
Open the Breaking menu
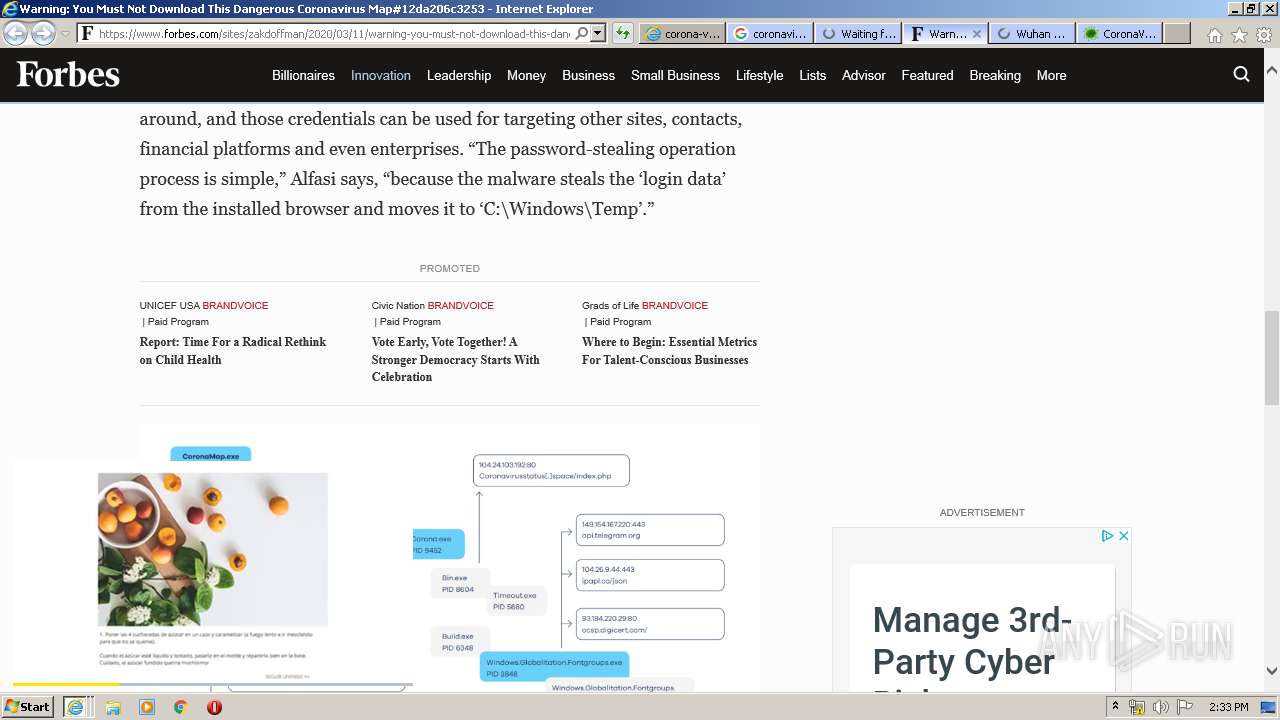(x=995, y=75)
